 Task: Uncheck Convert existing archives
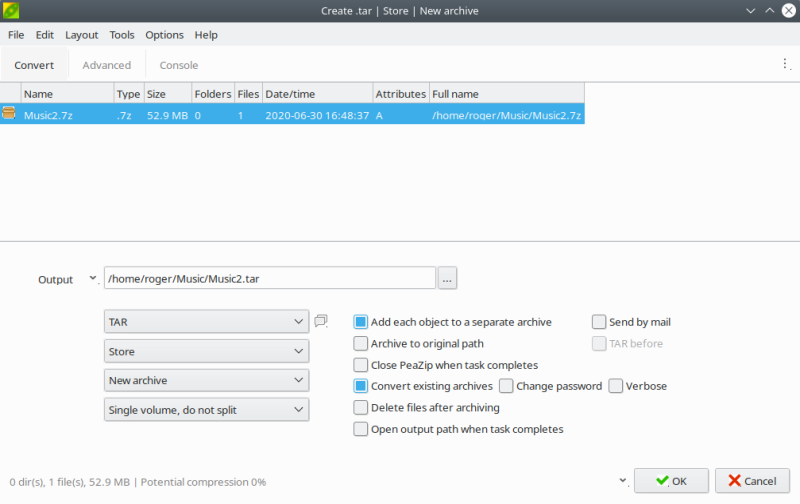(361, 386)
